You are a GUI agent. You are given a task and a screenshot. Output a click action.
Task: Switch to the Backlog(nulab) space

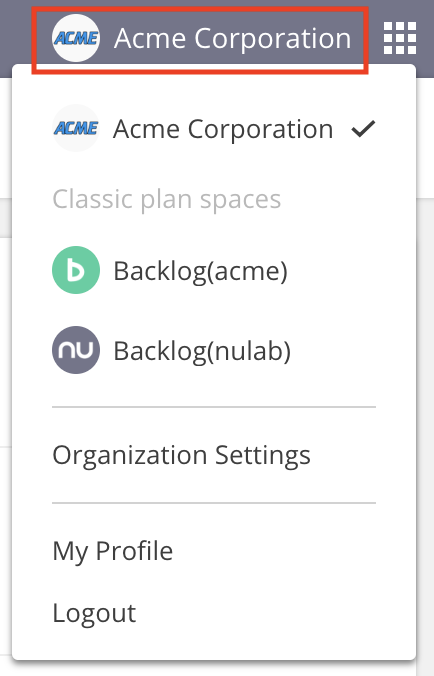214,350
